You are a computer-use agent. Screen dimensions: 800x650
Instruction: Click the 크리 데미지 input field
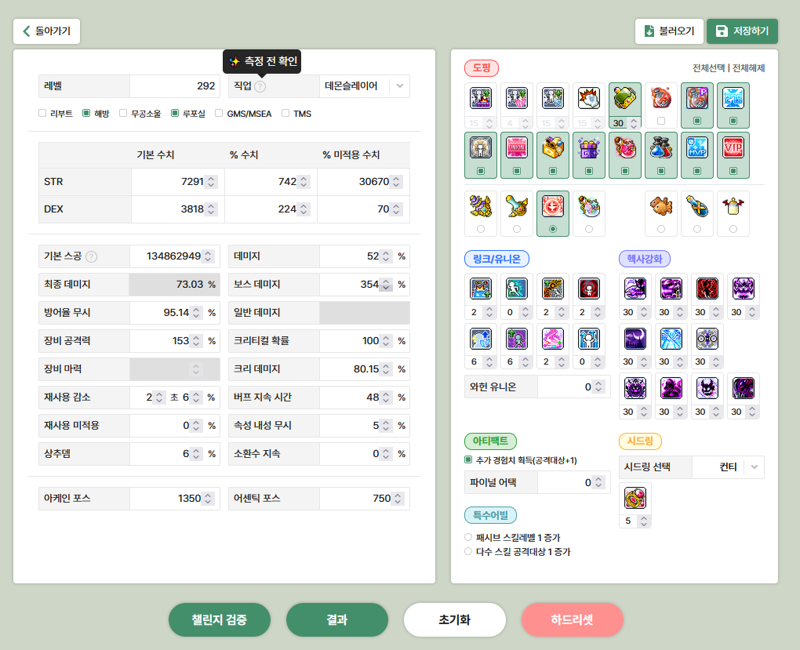[364, 369]
